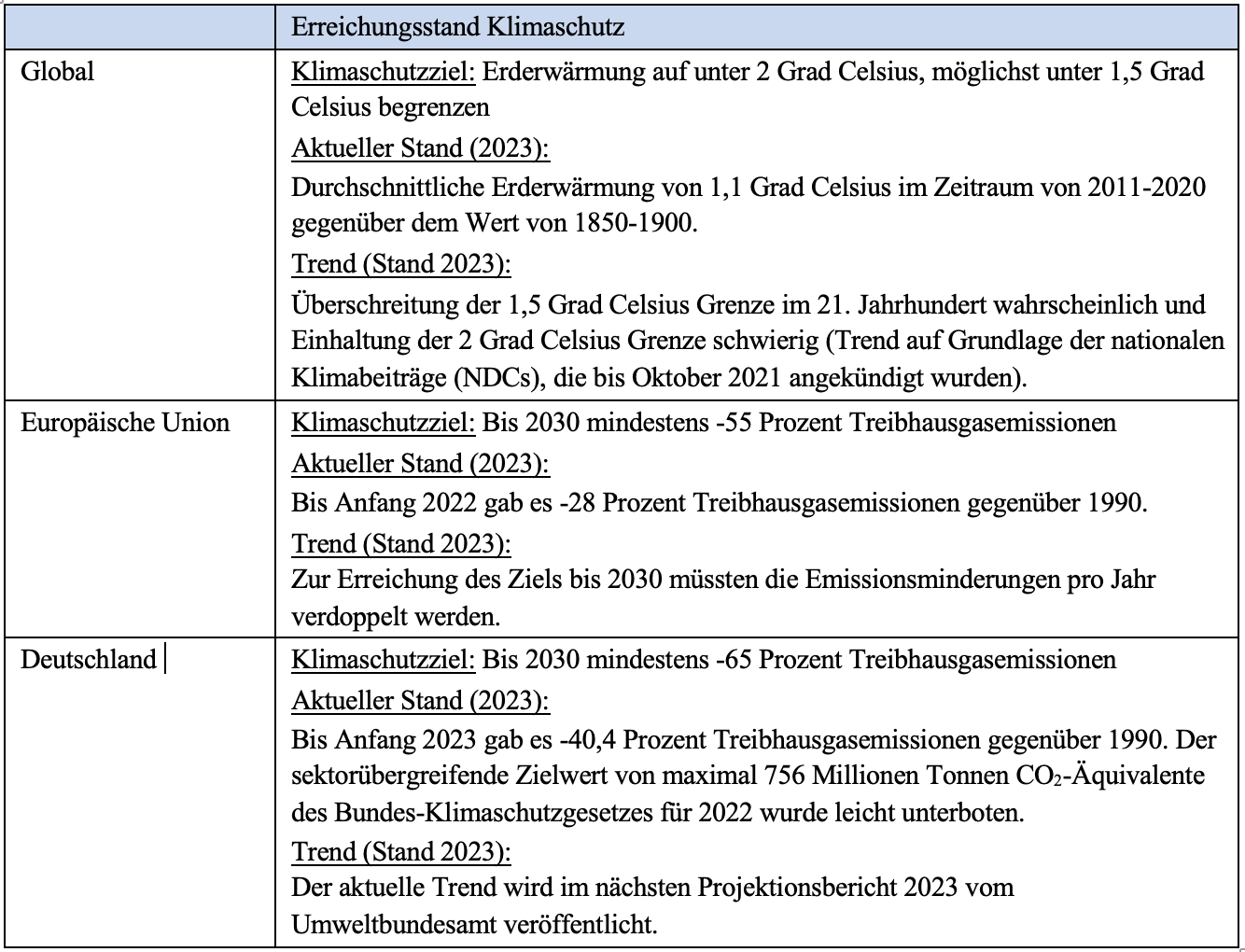Viewport: 1245px width, 952px height.
Task: Click 'Umweltbundesamt veröffentlicht.' text
Action: tap(475, 925)
